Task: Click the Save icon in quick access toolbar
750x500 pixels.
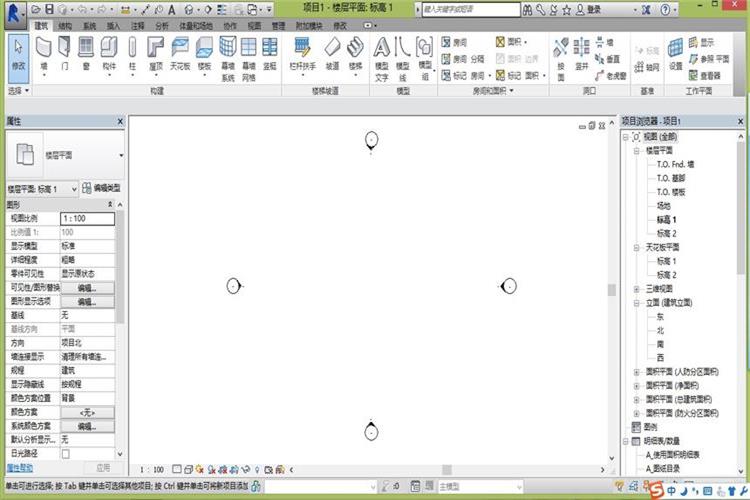Action: pyautogui.click(x=49, y=9)
